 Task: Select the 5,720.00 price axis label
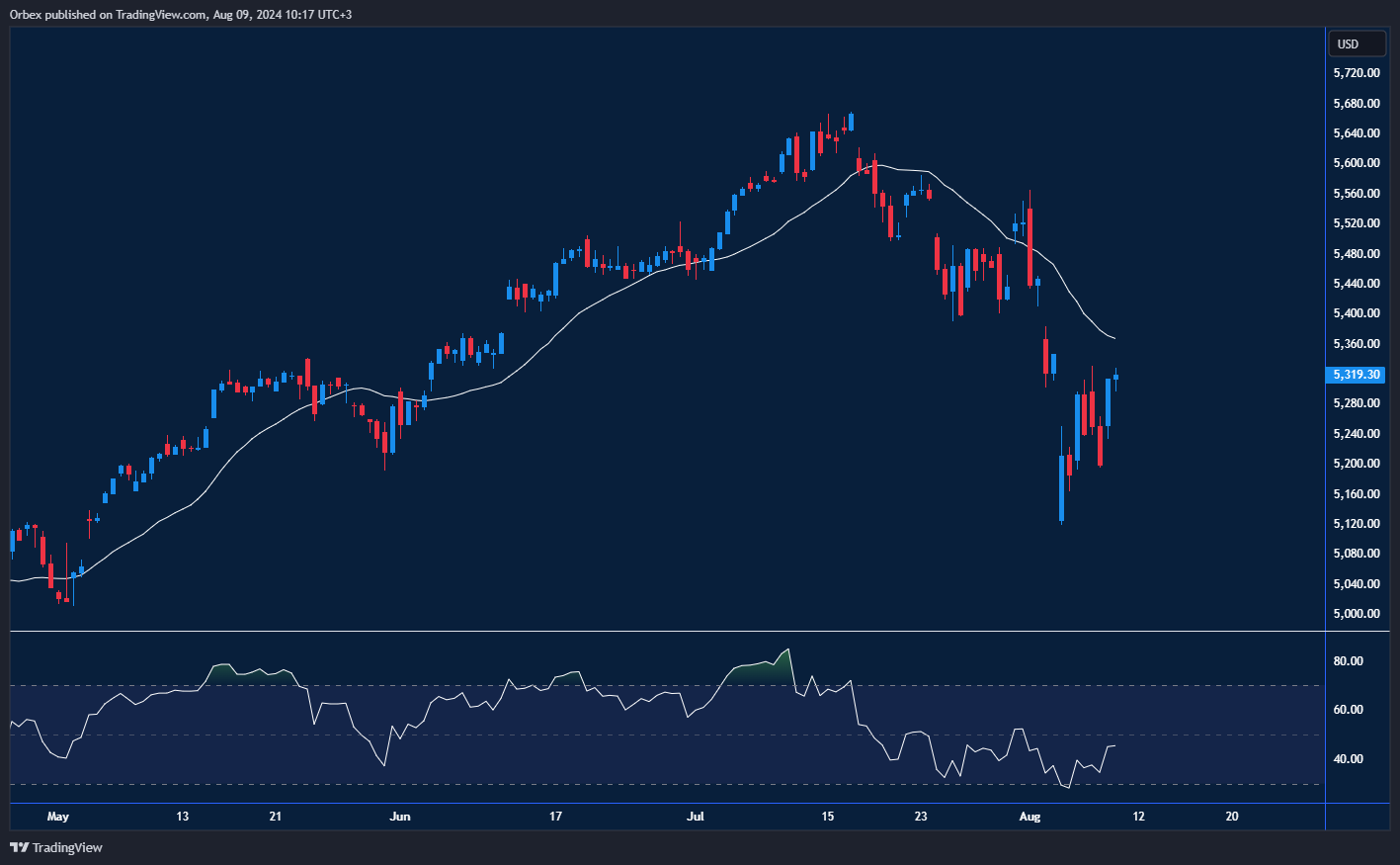pos(1356,73)
